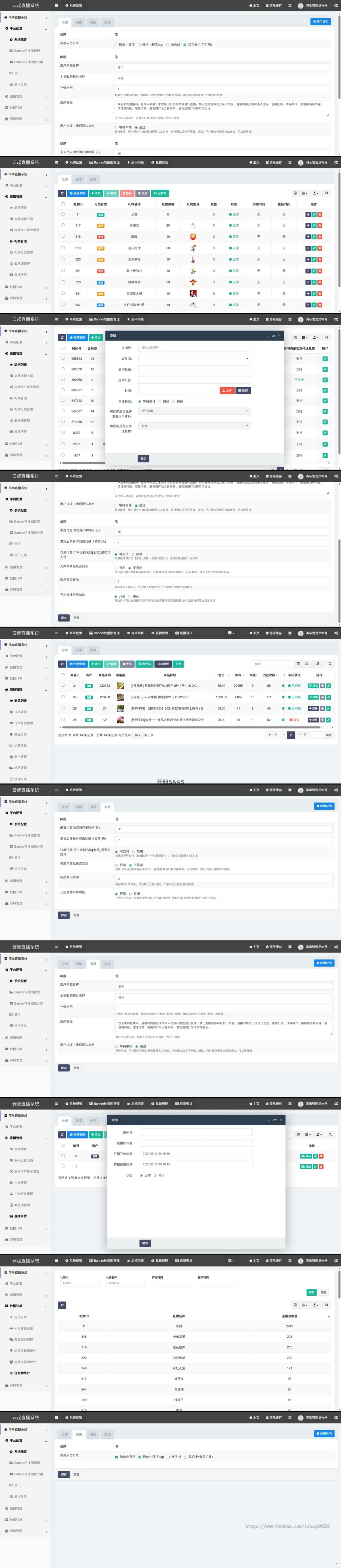Edit room 374159 with its green edit icon
Screen dimensions: 341x1568
coord(325,422)
